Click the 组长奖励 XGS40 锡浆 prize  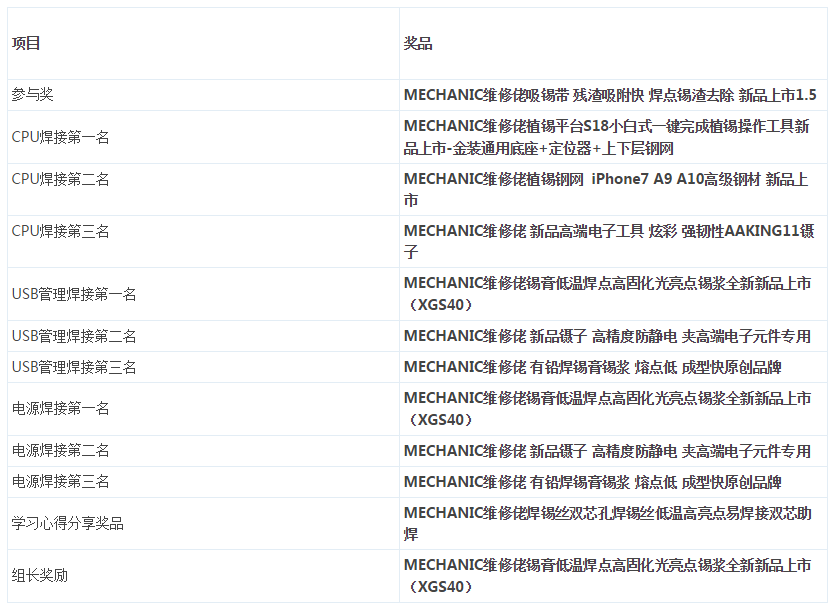[607, 576]
